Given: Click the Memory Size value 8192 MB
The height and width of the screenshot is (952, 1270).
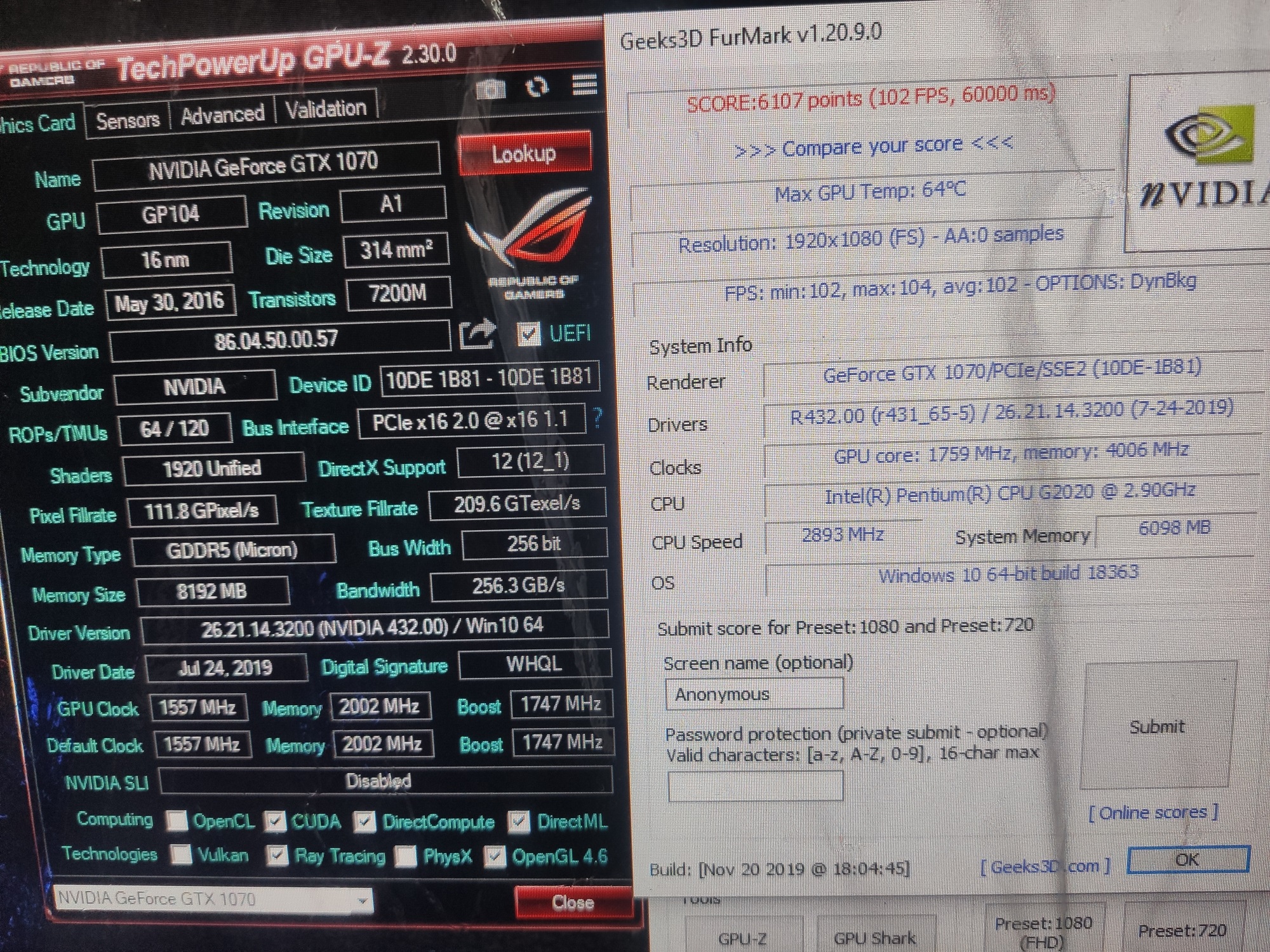Looking at the screenshot, I should (212, 592).
